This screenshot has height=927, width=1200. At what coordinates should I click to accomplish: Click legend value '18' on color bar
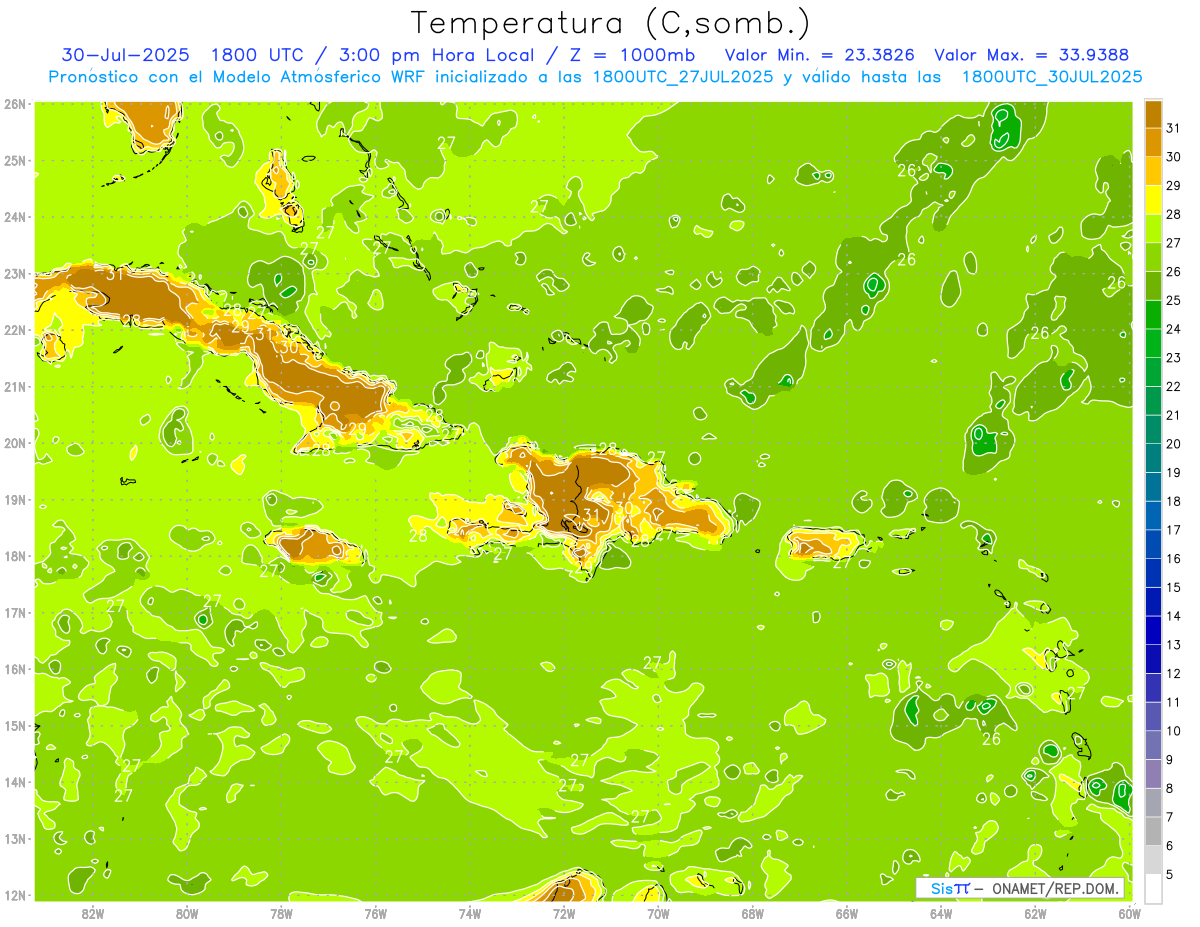pos(1173,501)
